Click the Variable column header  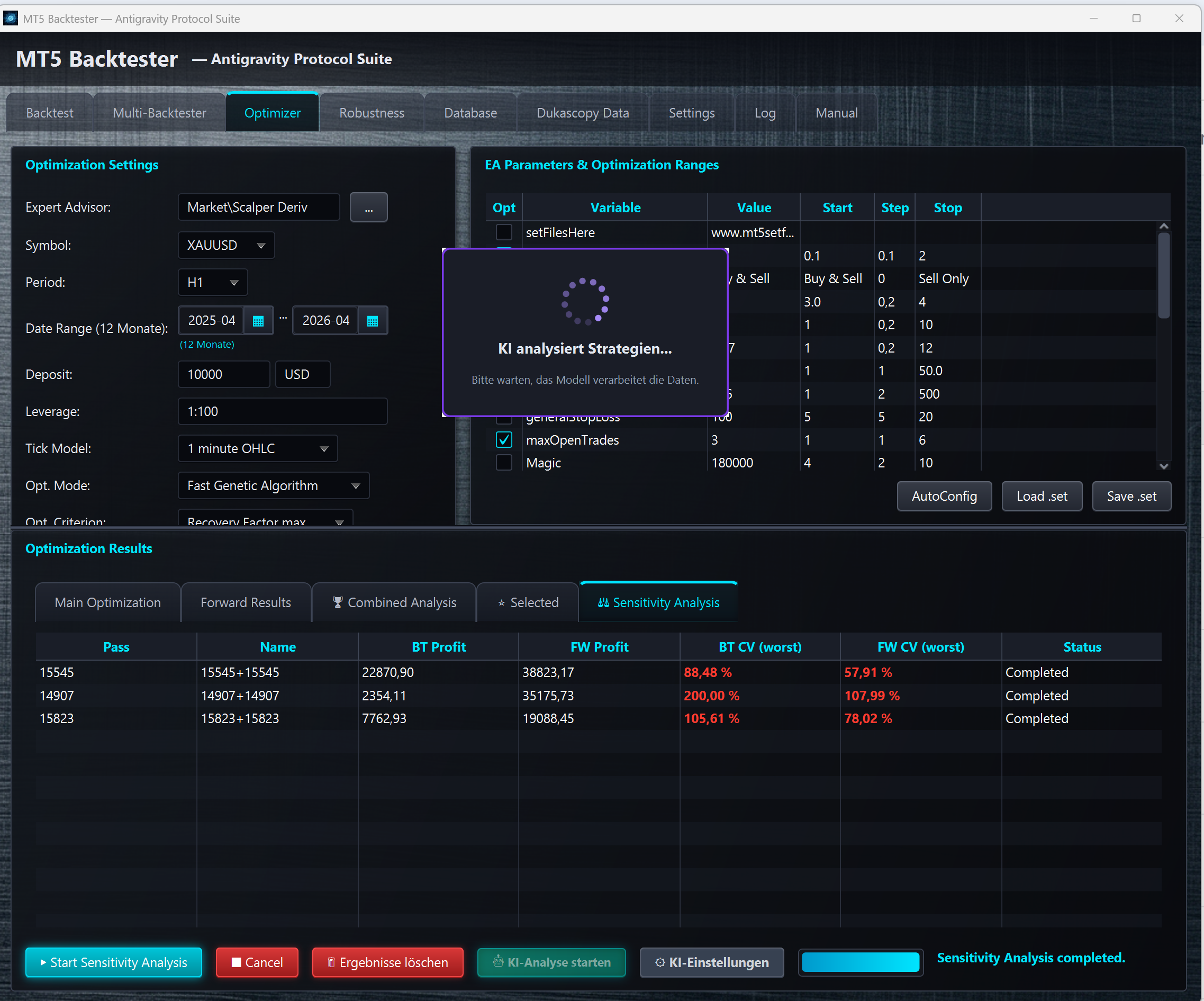pos(615,208)
